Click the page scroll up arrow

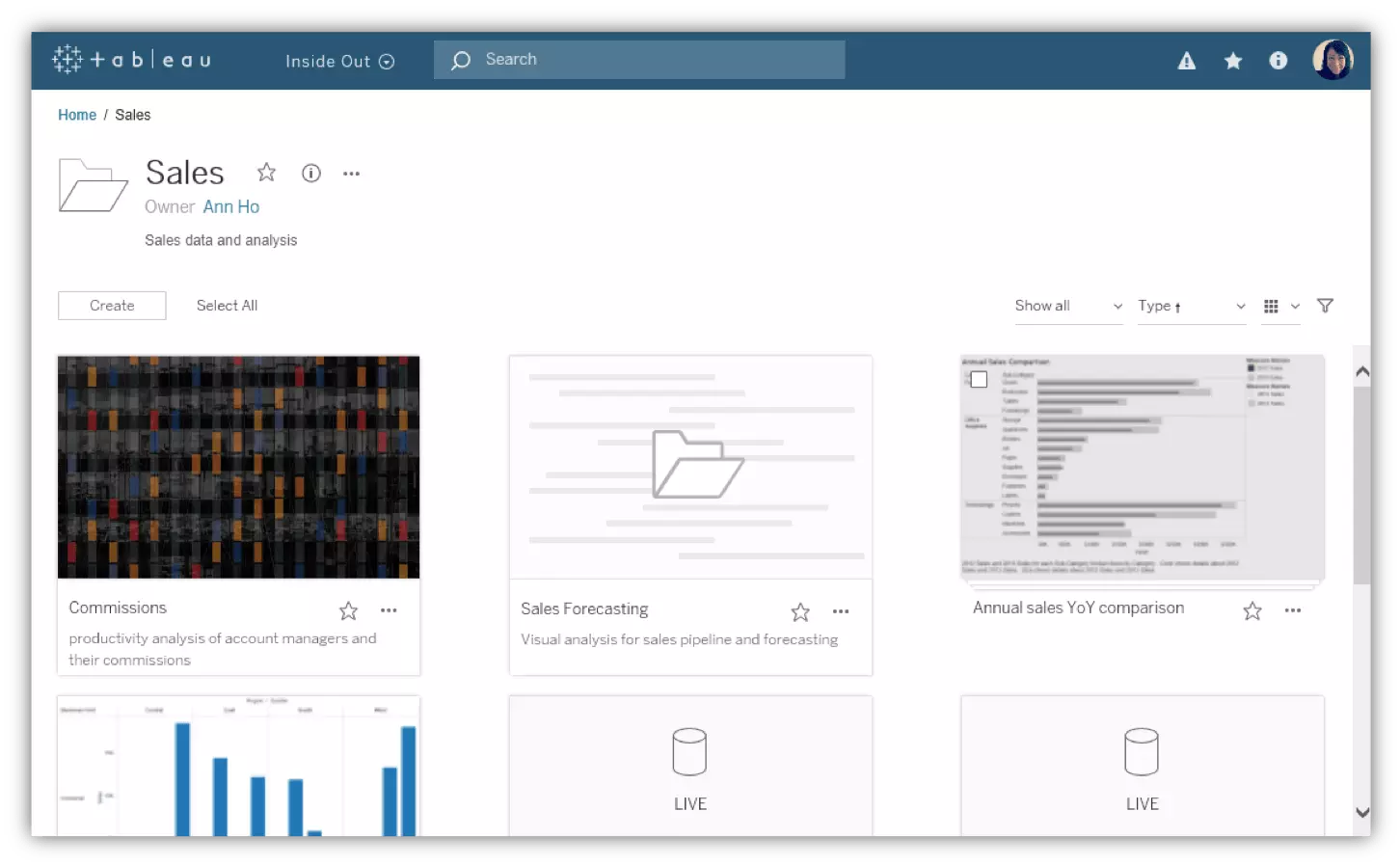(1361, 371)
